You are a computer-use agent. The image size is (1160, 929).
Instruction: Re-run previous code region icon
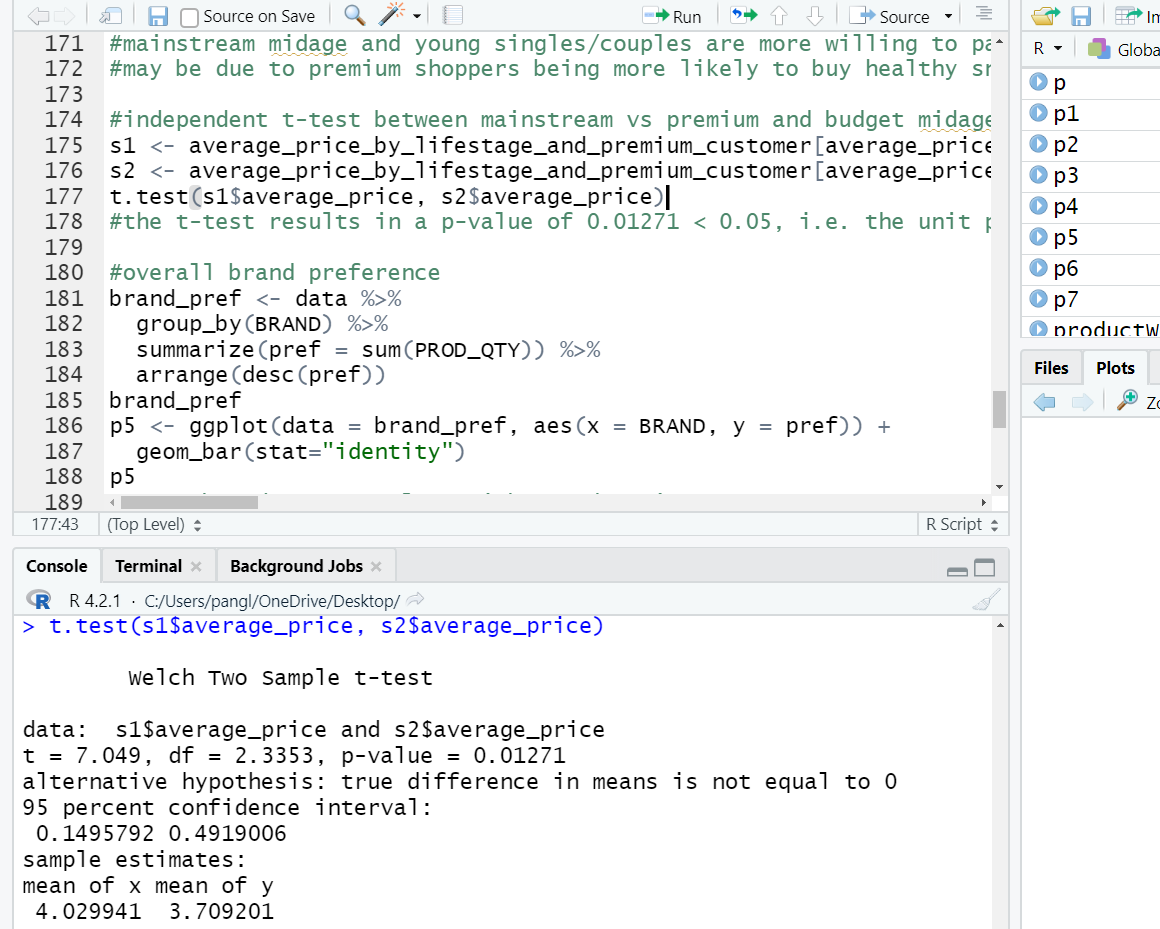point(742,16)
